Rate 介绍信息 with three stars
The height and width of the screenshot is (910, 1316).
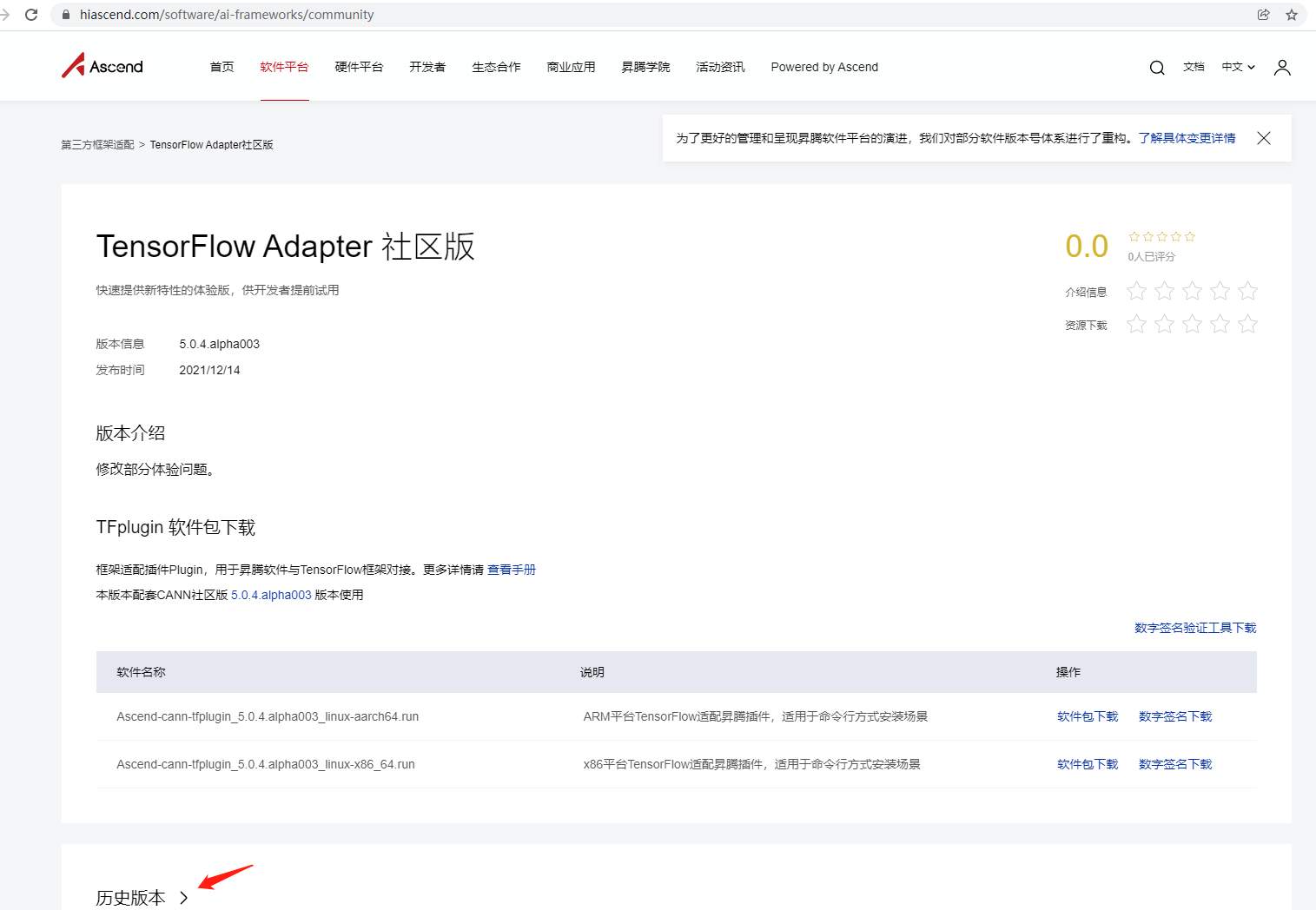(1192, 291)
